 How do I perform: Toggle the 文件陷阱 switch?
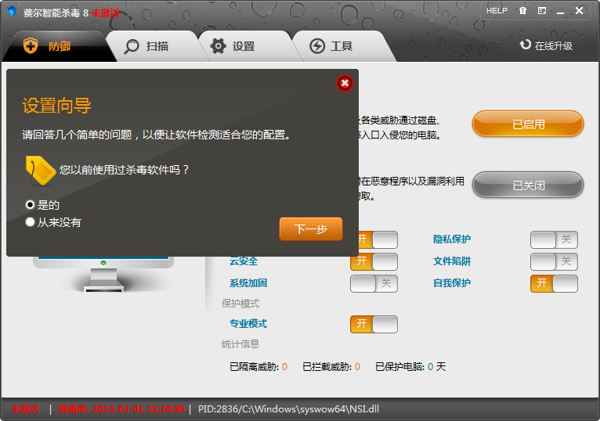[553, 262]
